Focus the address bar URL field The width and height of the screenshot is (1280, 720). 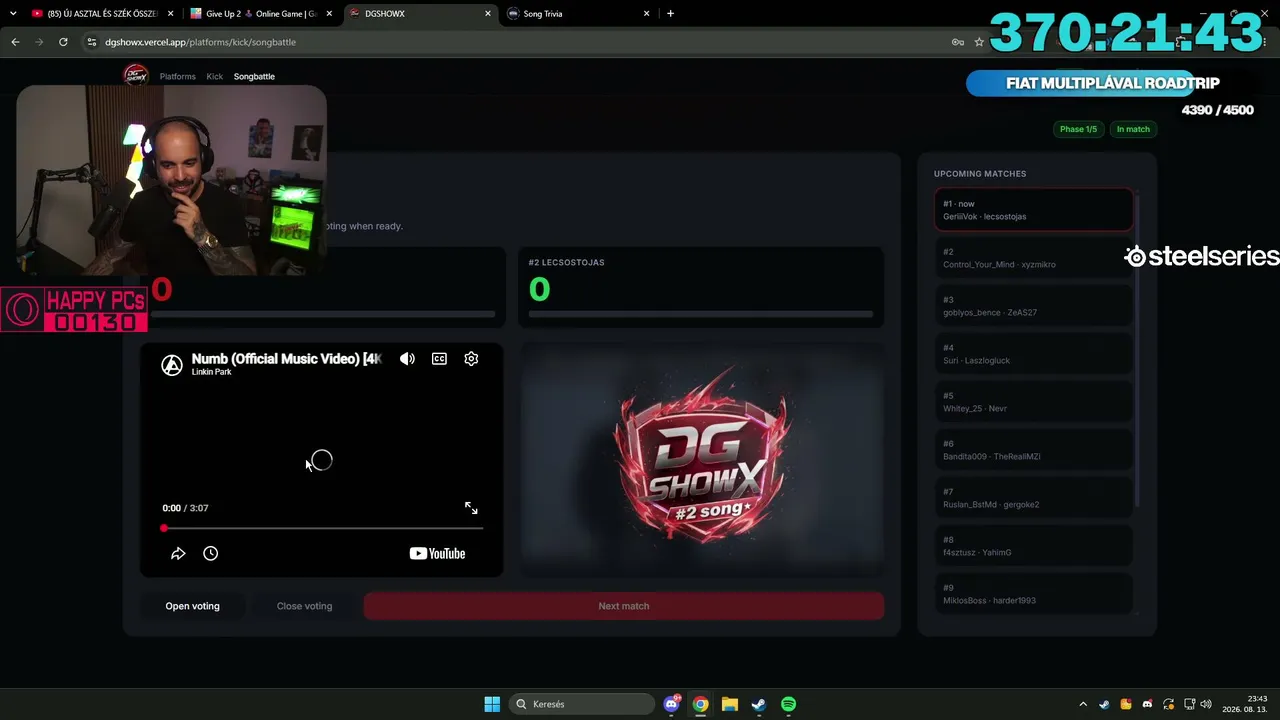pyautogui.click(x=520, y=42)
